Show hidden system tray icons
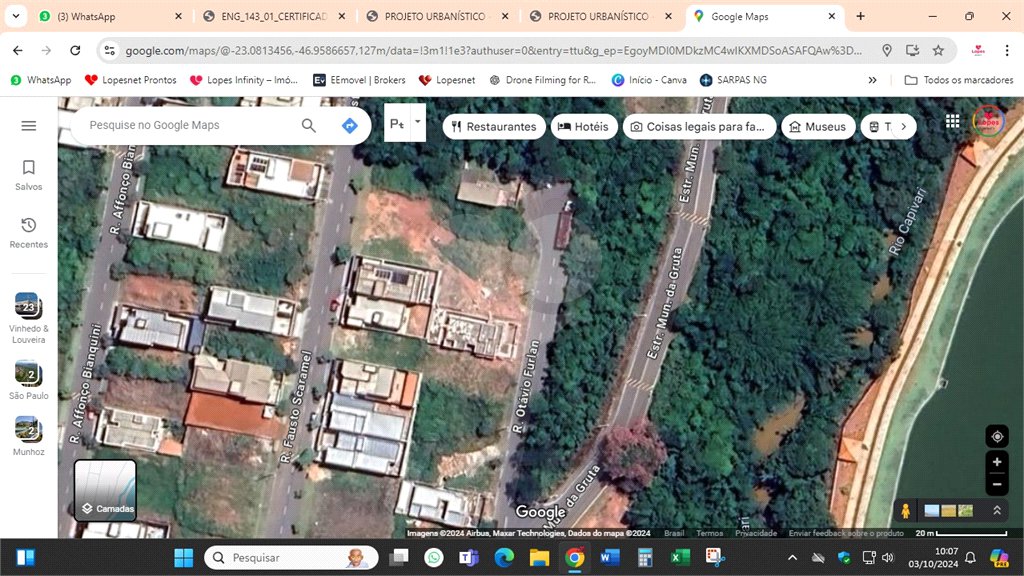1024x576 pixels. click(x=792, y=558)
